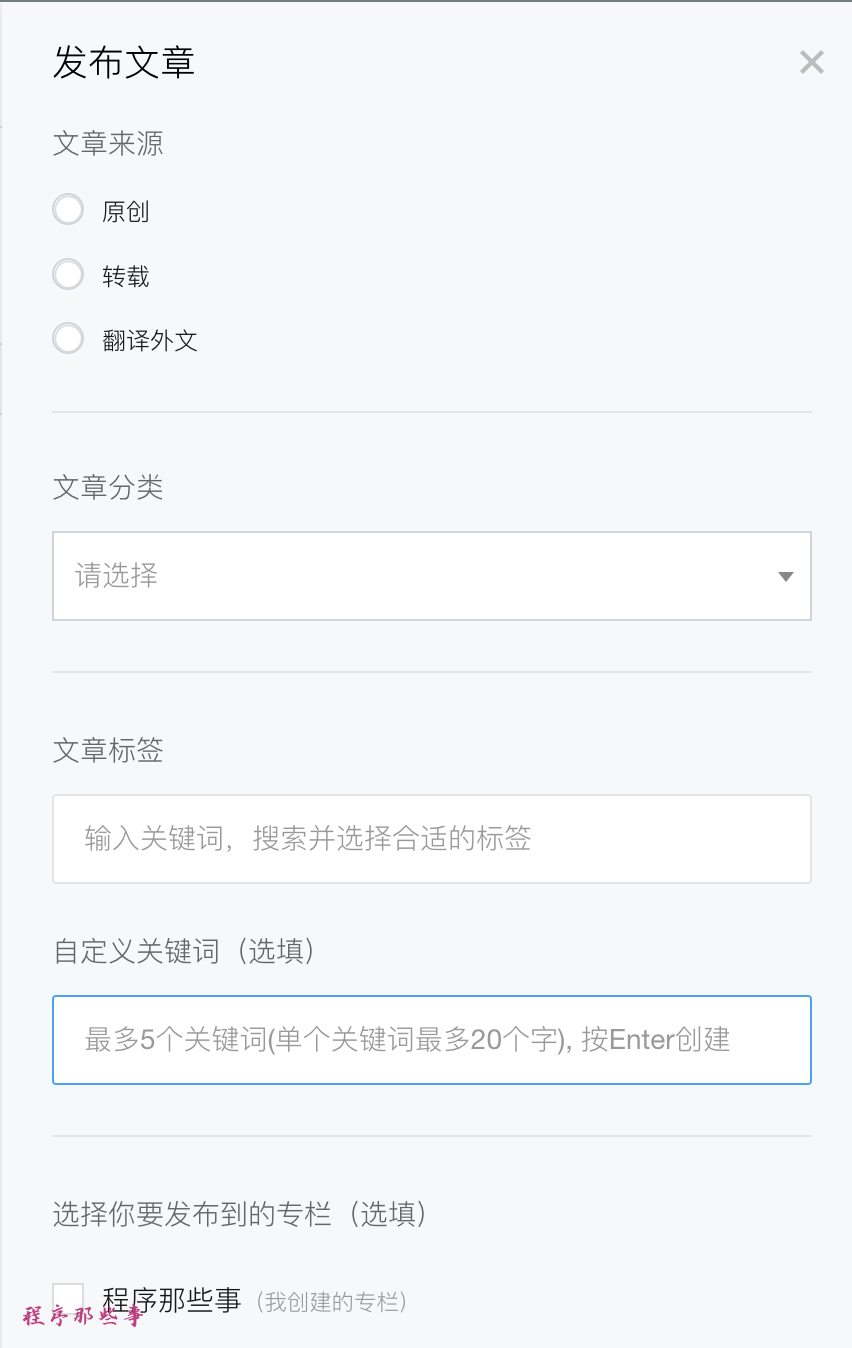Screen dimensions: 852x1348
Task: Click the 选择你要发布到的专栏 section heading
Action: tap(240, 1214)
